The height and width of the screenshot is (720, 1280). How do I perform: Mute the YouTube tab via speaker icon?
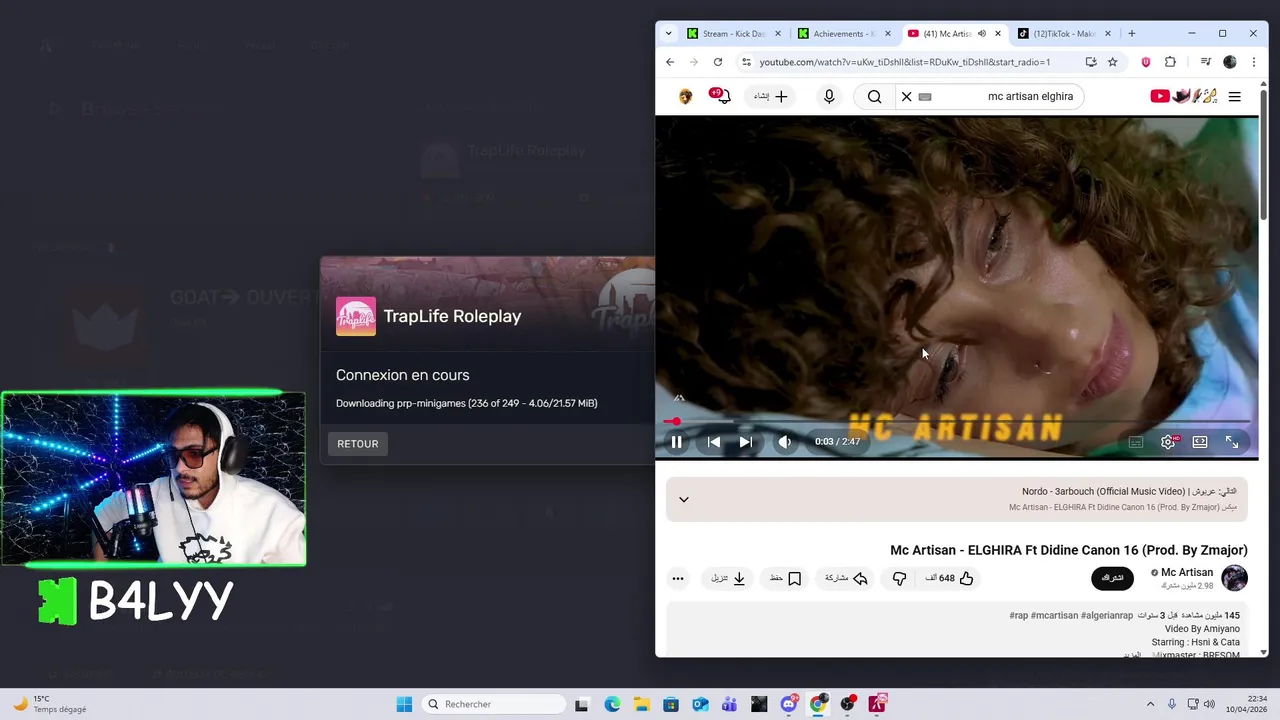pyautogui.click(x=982, y=34)
